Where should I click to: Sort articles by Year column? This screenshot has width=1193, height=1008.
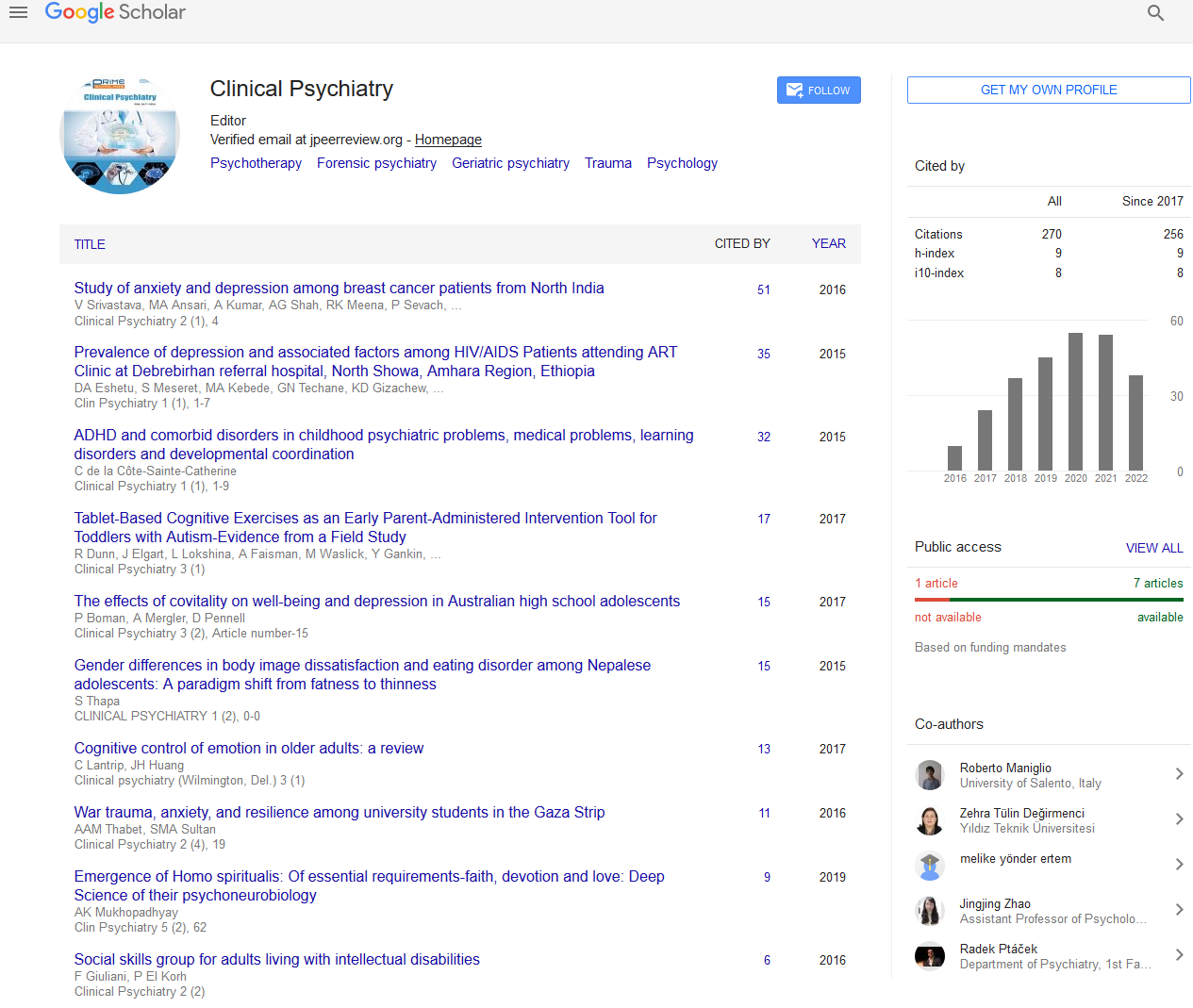coord(828,243)
